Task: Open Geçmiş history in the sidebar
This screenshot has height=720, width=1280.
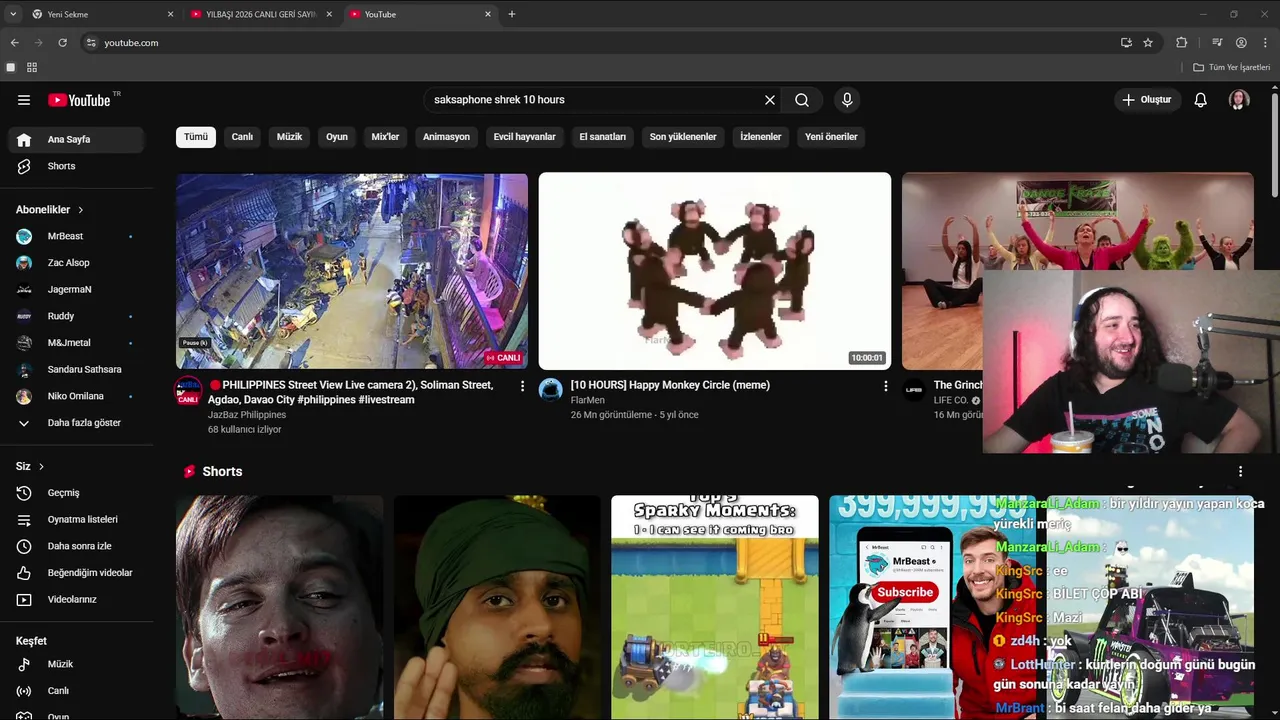Action: 76,493
